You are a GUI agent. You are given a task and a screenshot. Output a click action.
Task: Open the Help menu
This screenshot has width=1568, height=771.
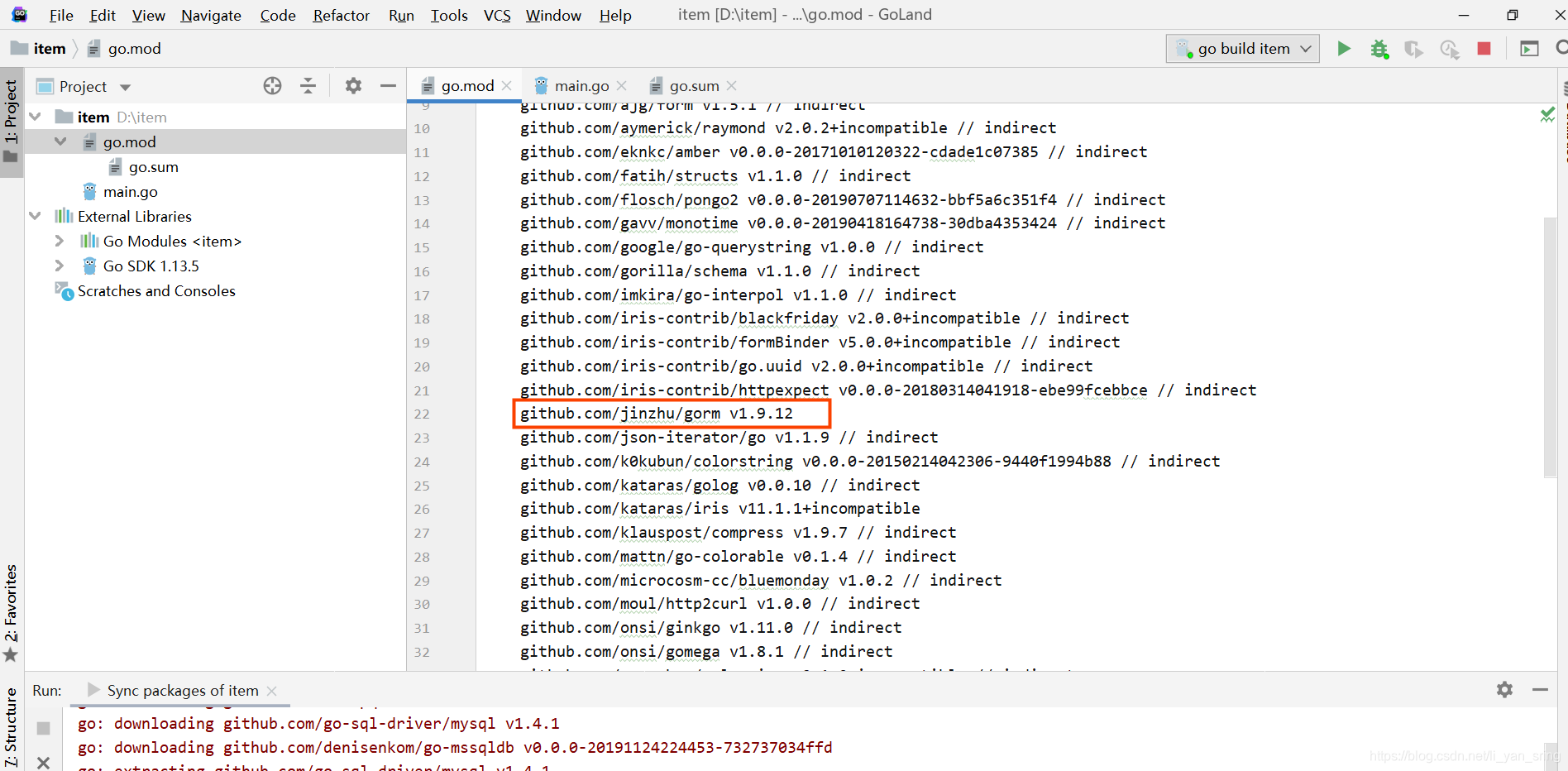615,15
